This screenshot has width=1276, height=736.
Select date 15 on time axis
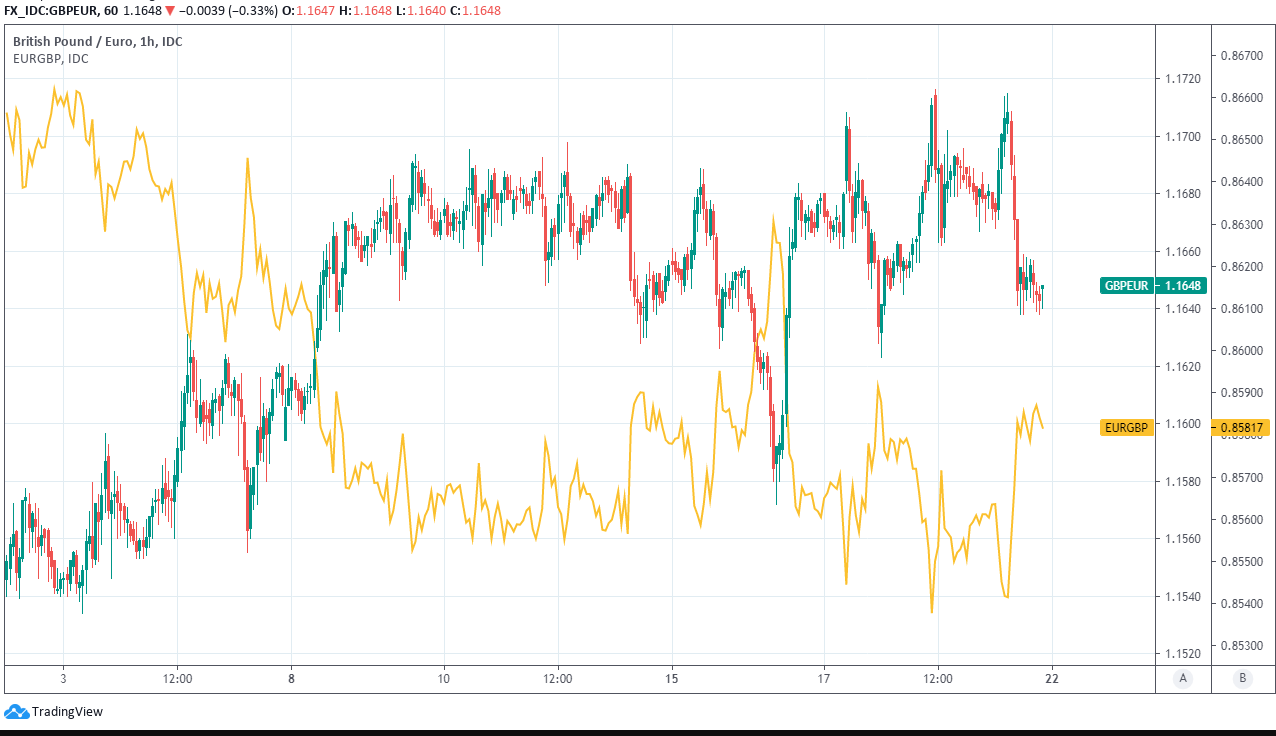click(x=672, y=678)
